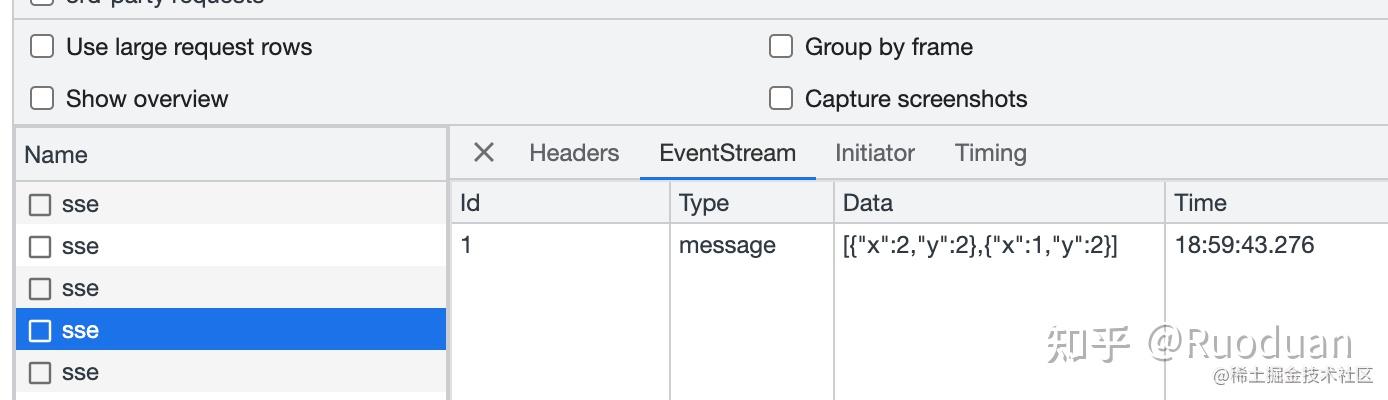Select the message event row data
This screenshot has width=1388, height=400.
point(980,245)
